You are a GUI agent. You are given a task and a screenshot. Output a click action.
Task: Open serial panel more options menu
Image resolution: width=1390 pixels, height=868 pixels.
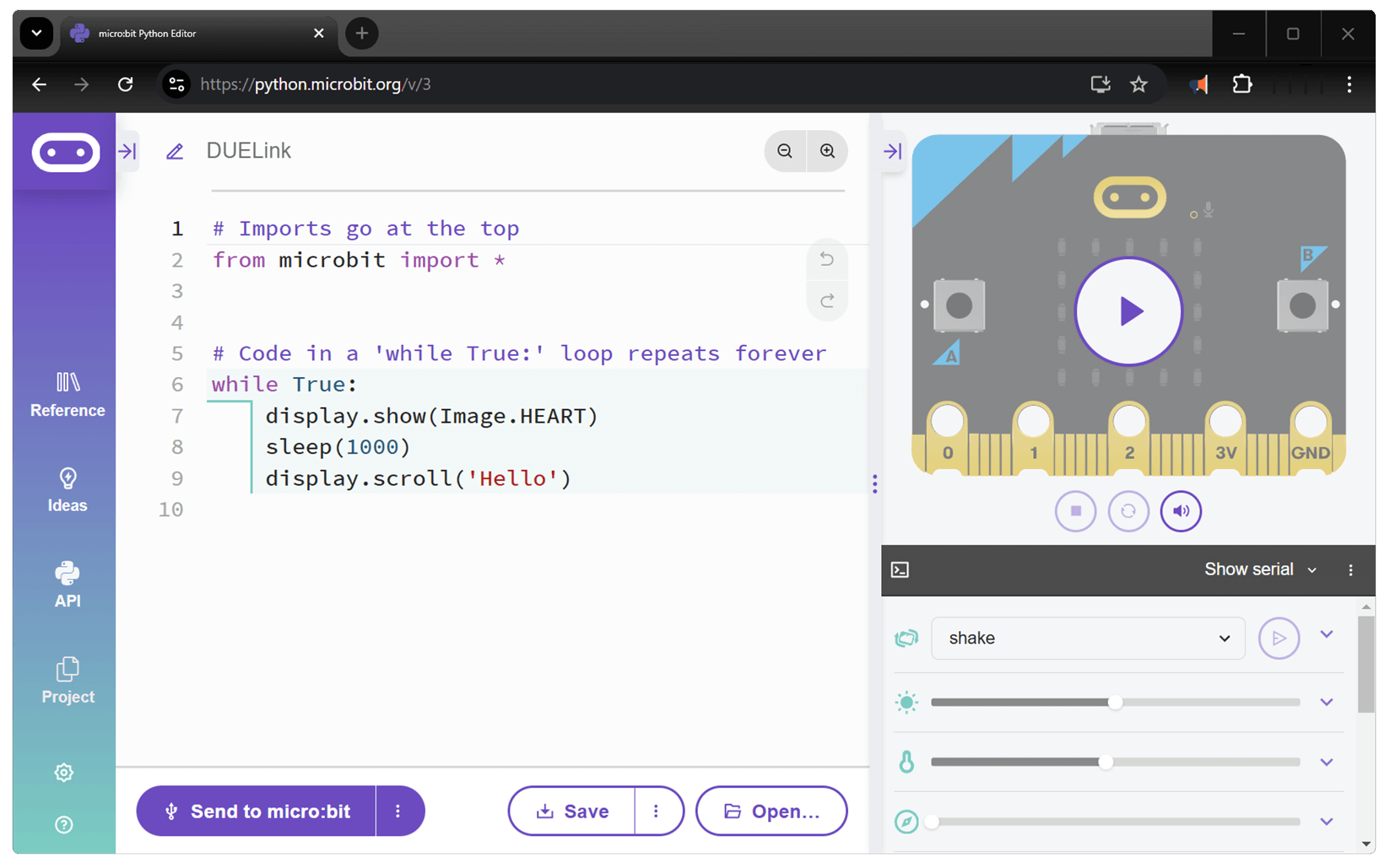1350,570
